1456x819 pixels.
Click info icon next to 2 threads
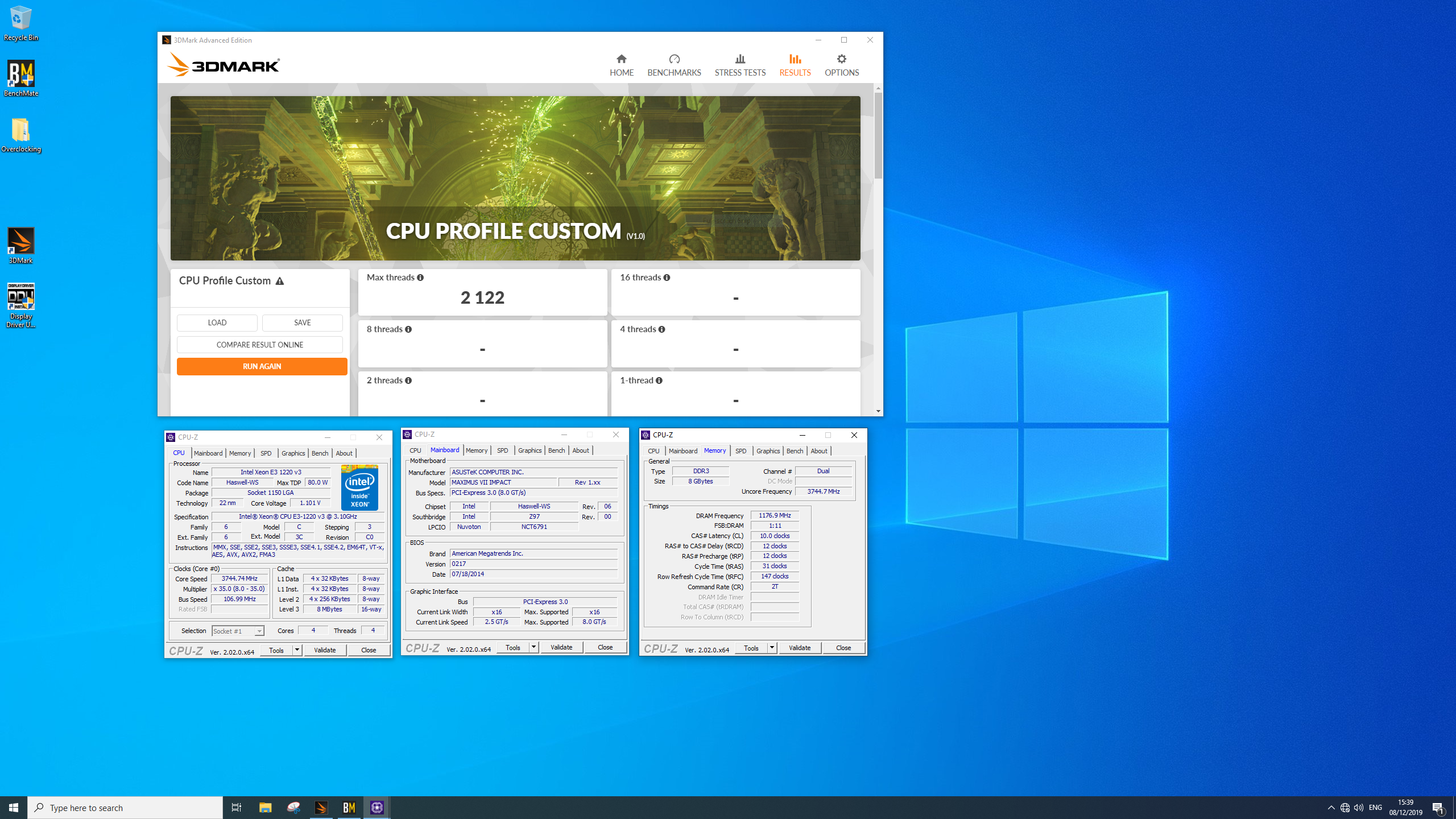[408, 380]
